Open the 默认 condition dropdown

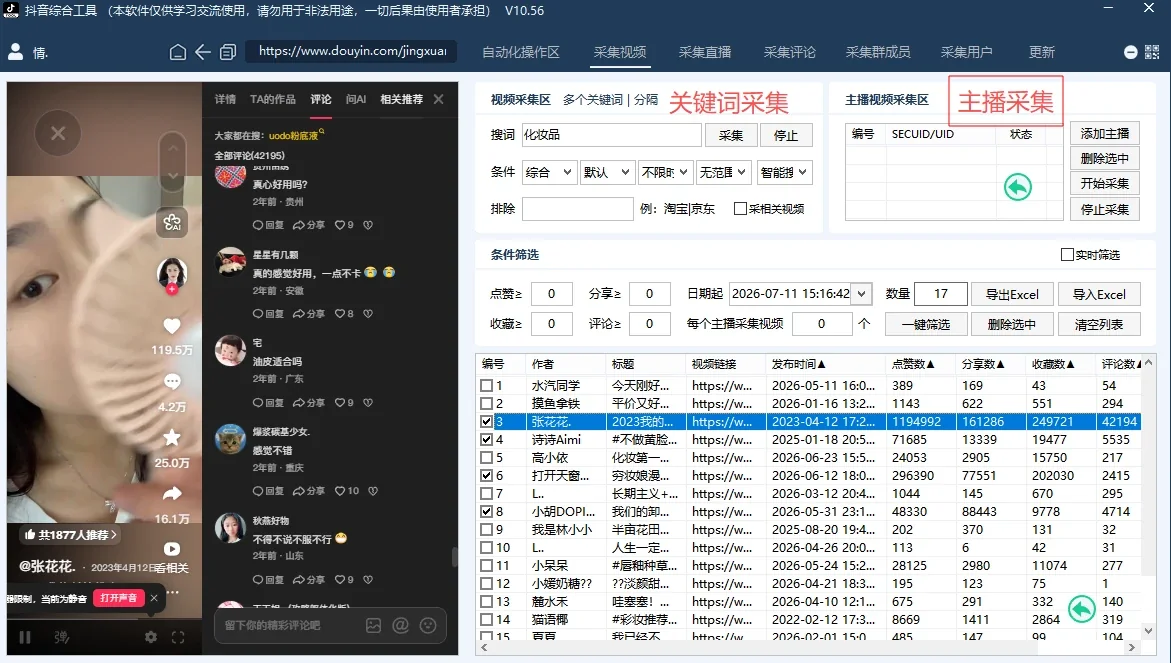pos(608,172)
